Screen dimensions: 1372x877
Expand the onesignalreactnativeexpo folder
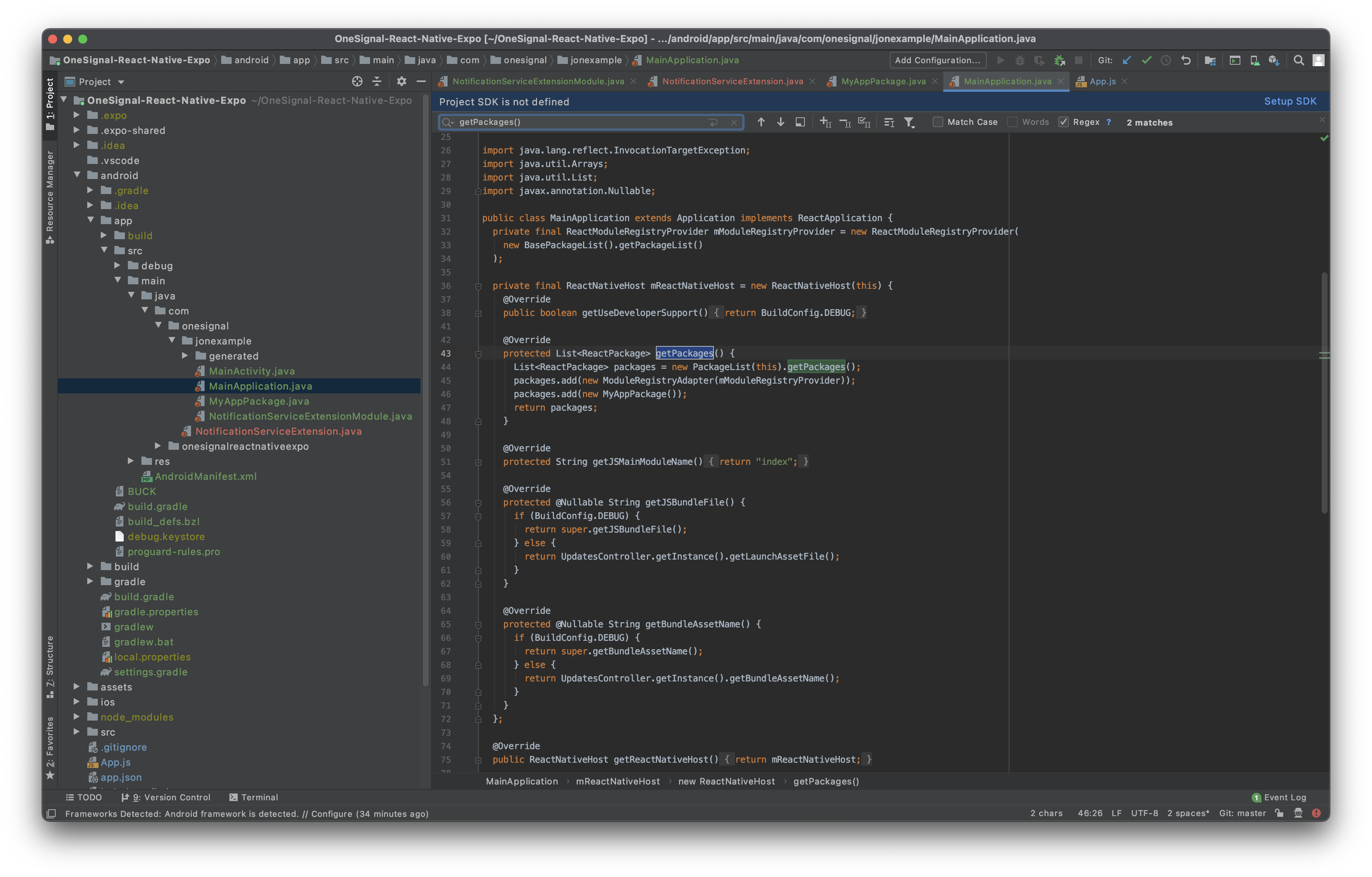pos(158,446)
